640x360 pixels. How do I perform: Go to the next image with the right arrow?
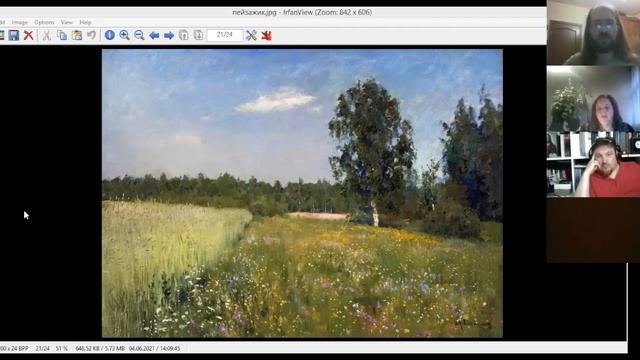(169, 36)
